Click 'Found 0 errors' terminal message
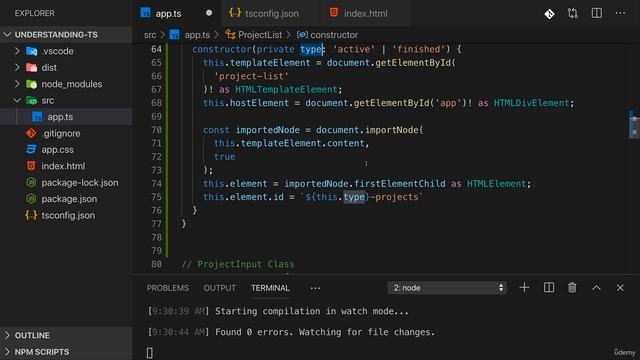This screenshot has height=360, width=640. point(253,332)
